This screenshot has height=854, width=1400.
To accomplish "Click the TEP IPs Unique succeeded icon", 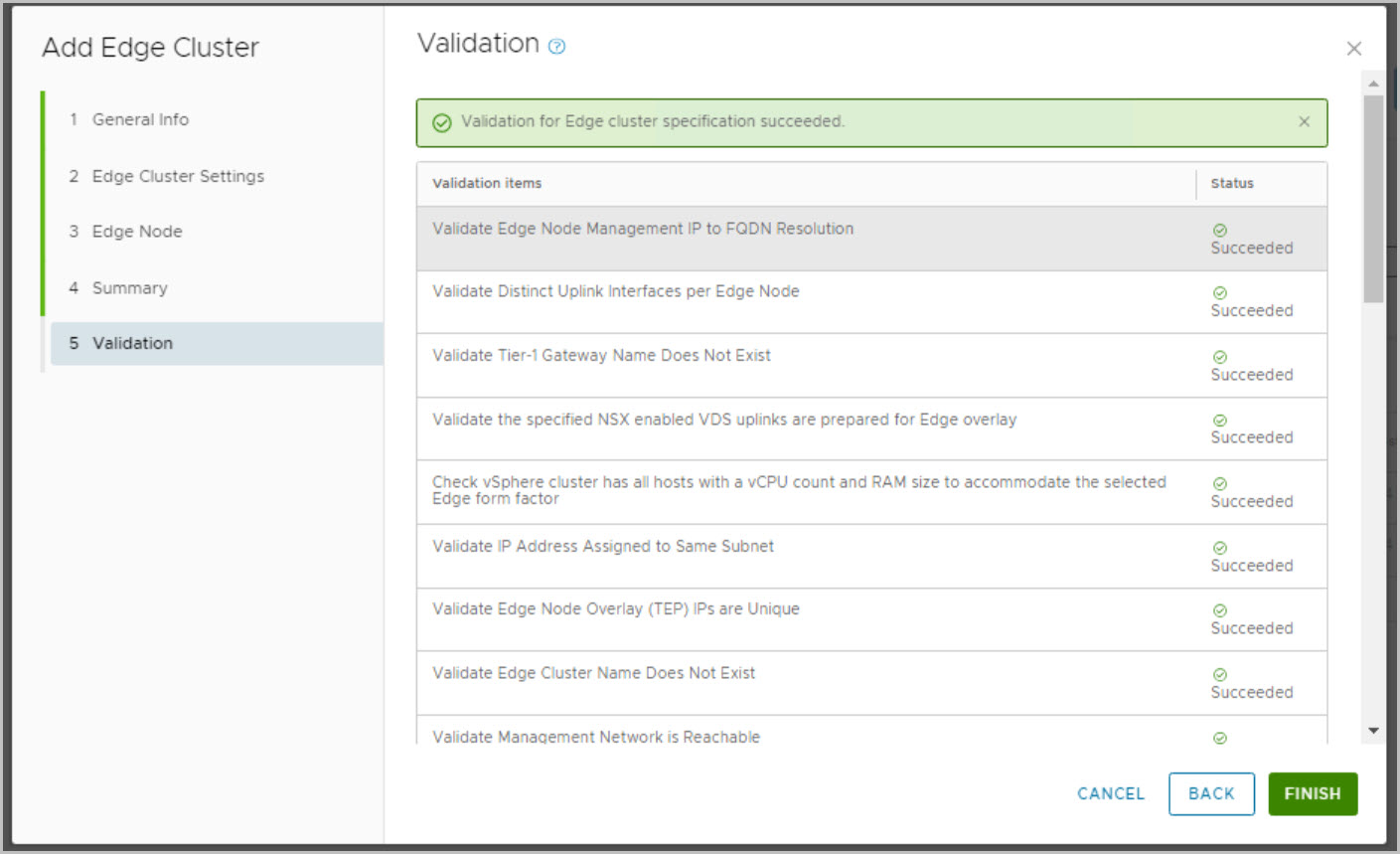I will pos(1220,610).
